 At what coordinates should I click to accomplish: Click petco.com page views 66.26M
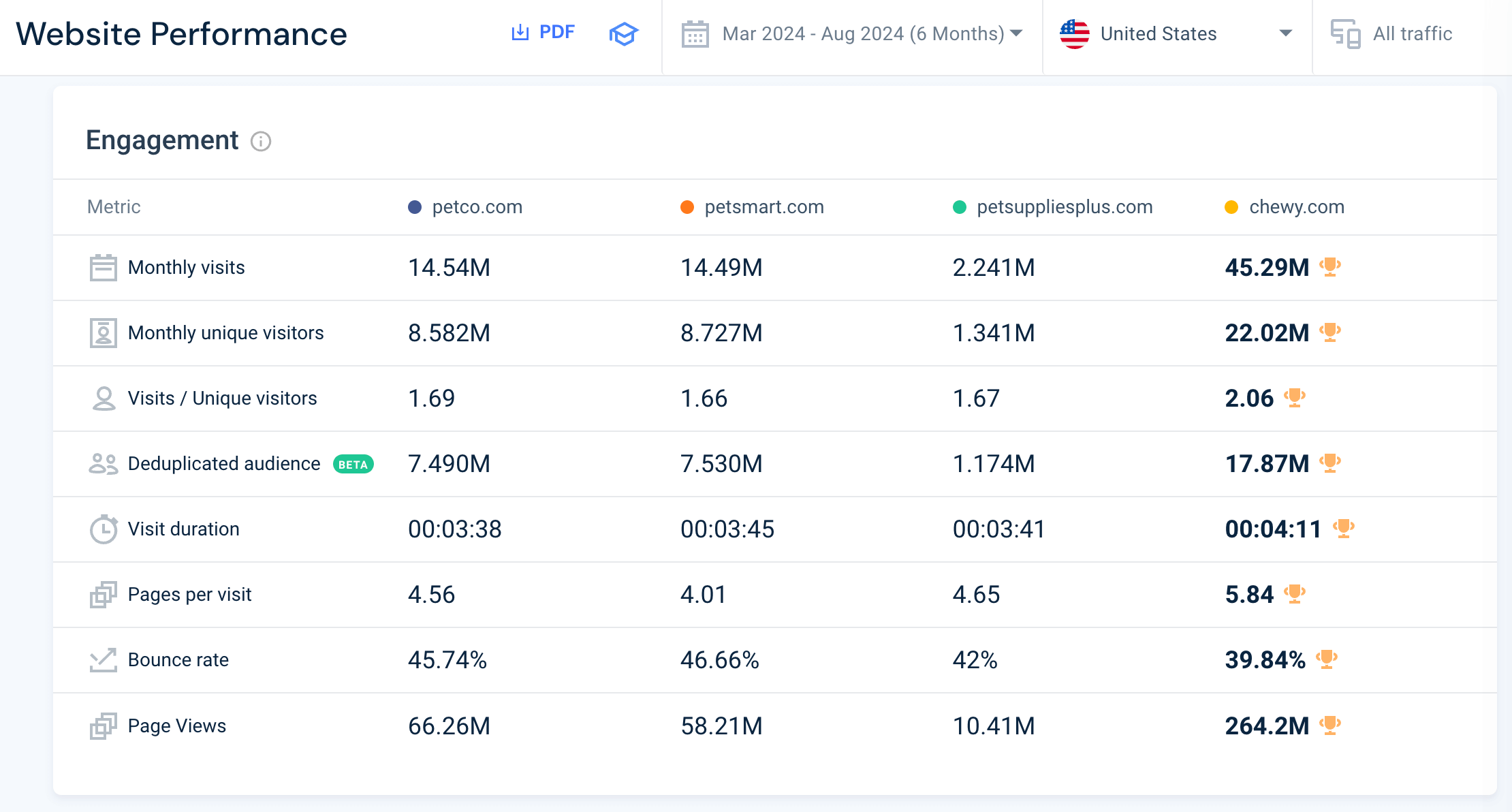[x=449, y=726]
